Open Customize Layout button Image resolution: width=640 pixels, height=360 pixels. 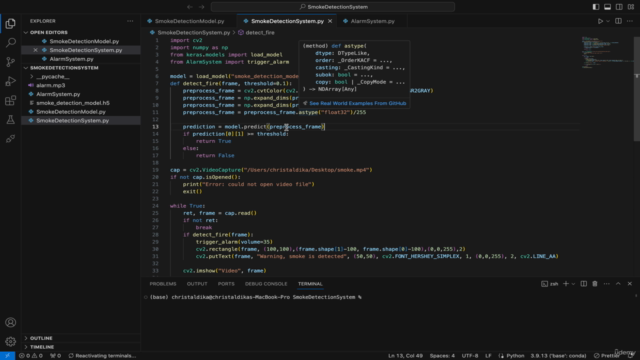point(631,7)
